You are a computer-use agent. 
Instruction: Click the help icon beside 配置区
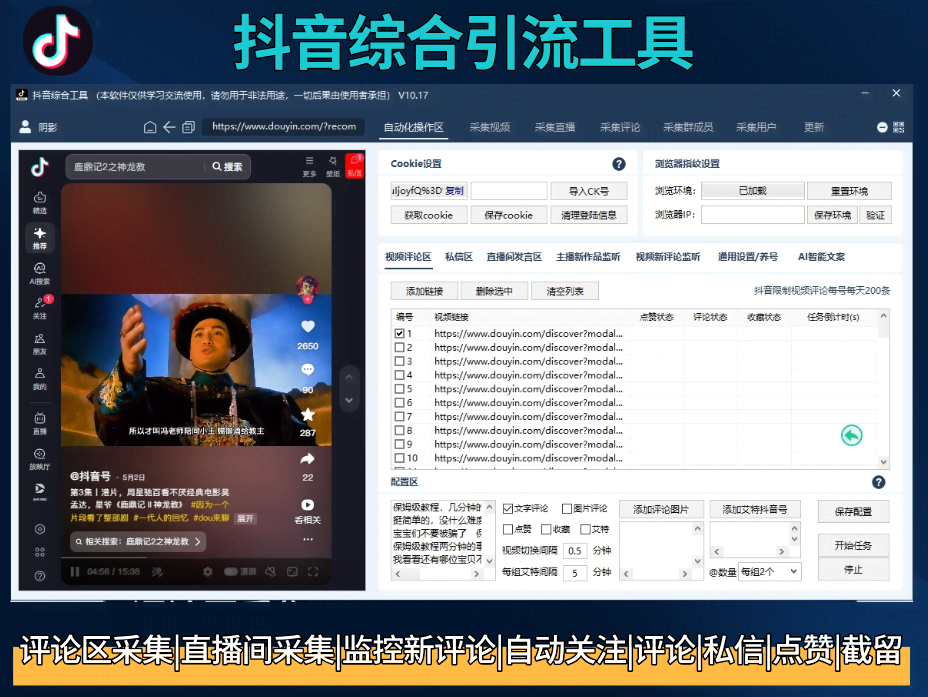pyautogui.click(x=877, y=482)
